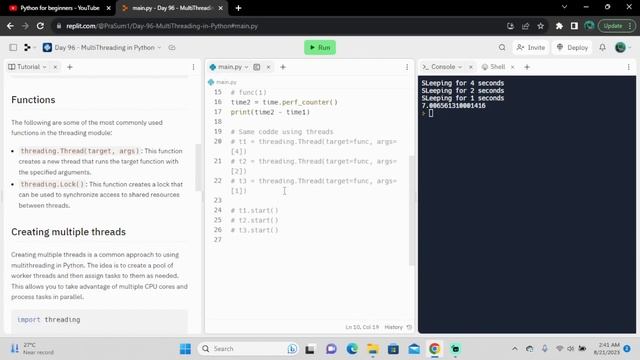The height and width of the screenshot is (360, 640).
Task: Run the program with the green Run button
Action: click(x=320, y=47)
